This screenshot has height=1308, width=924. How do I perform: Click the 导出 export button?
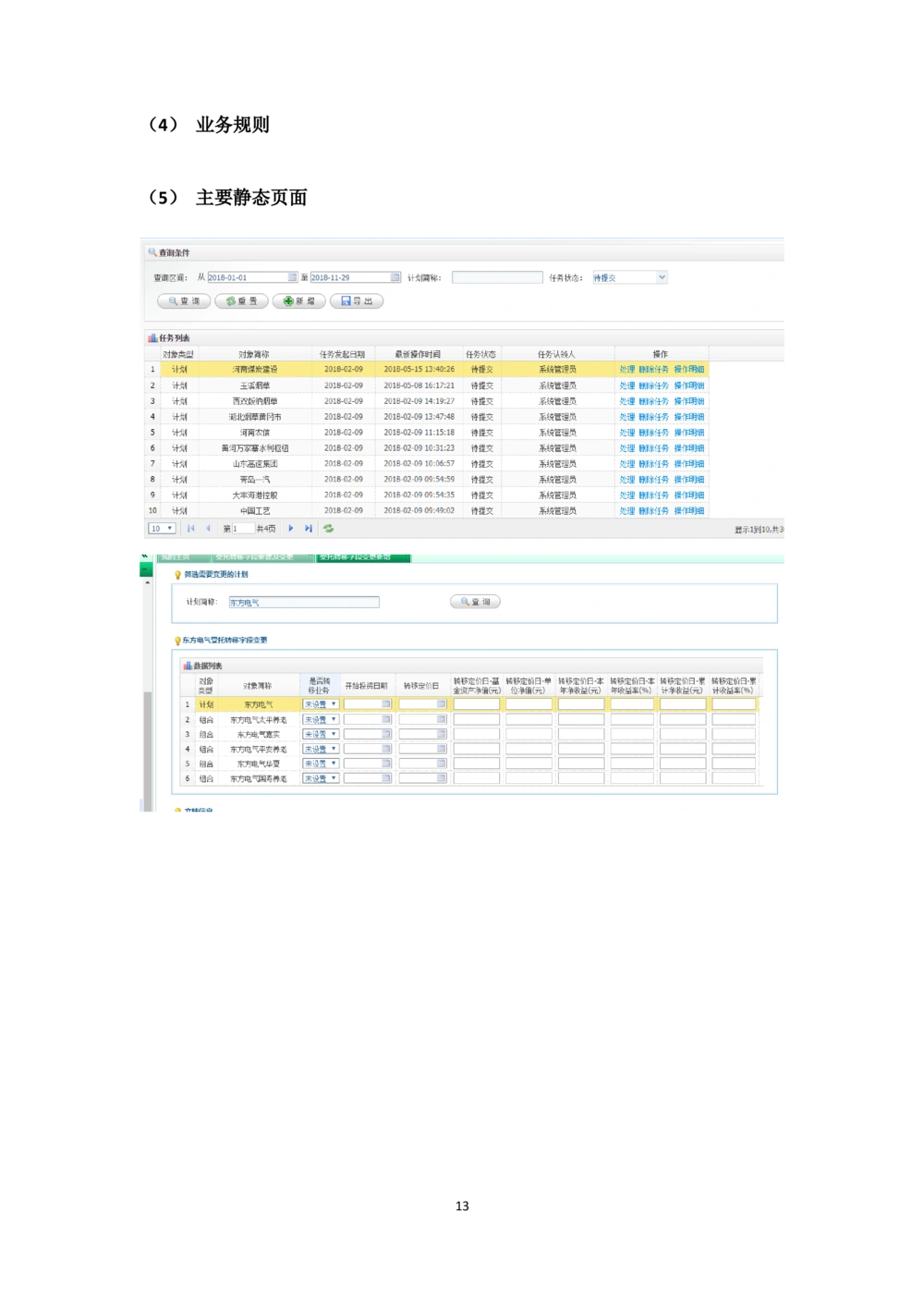pos(357,301)
